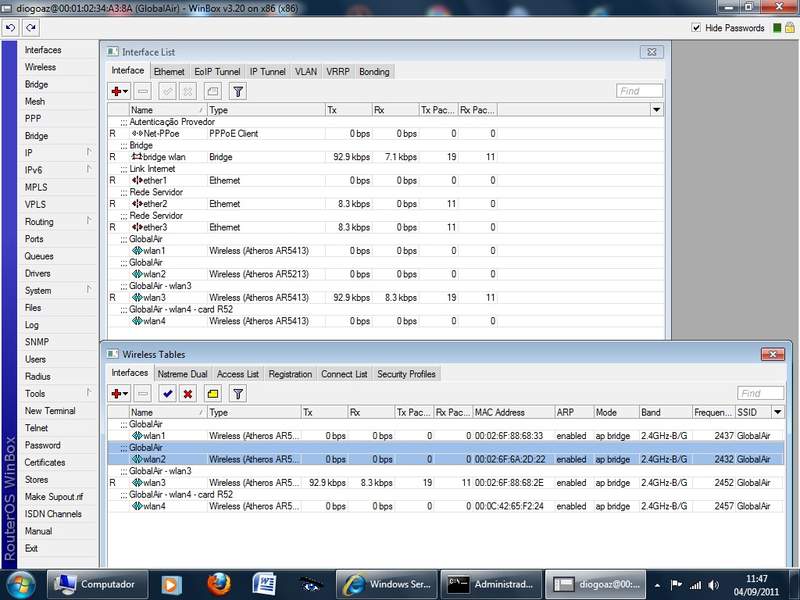Click the comment button in Interface List toolbar

pyautogui.click(x=213, y=91)
